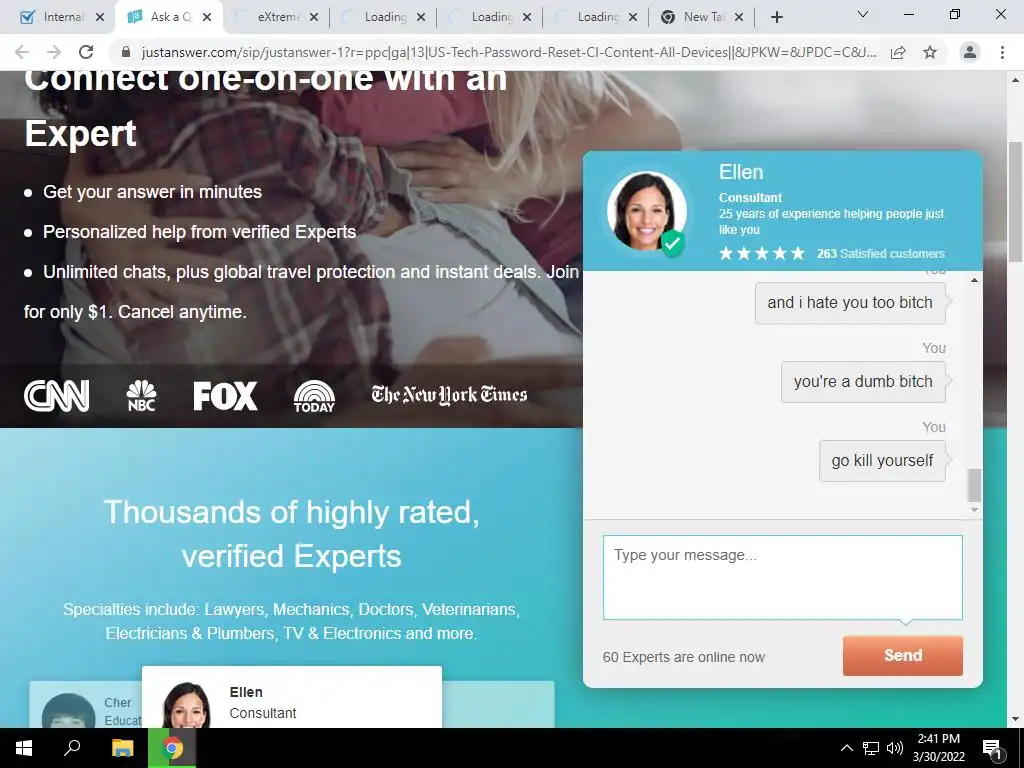Viewport: 1024px width, 768px height.
Task: Click the NBC peacock logo
Action: pos(142,396)
